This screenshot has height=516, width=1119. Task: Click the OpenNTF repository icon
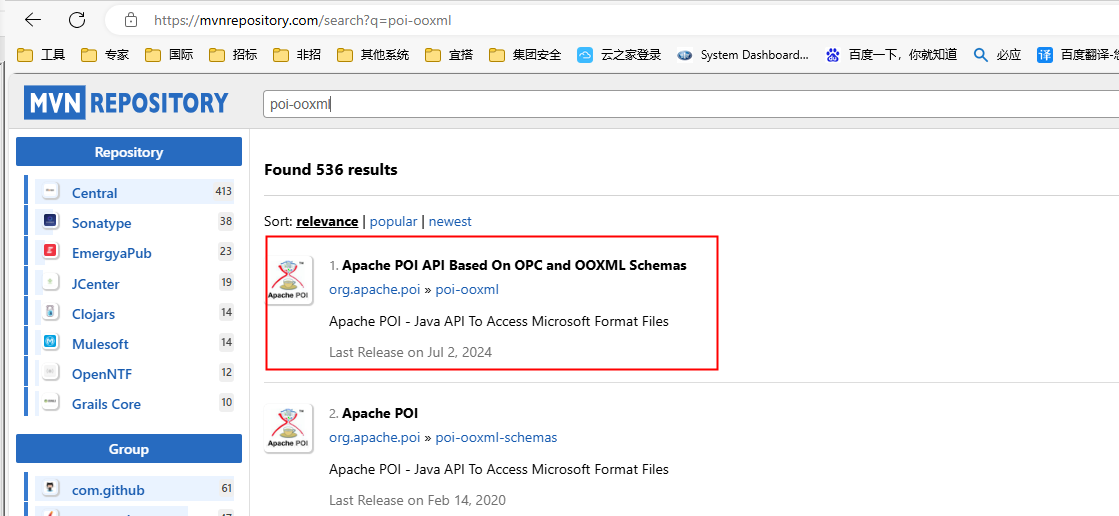tap(50, 372)
